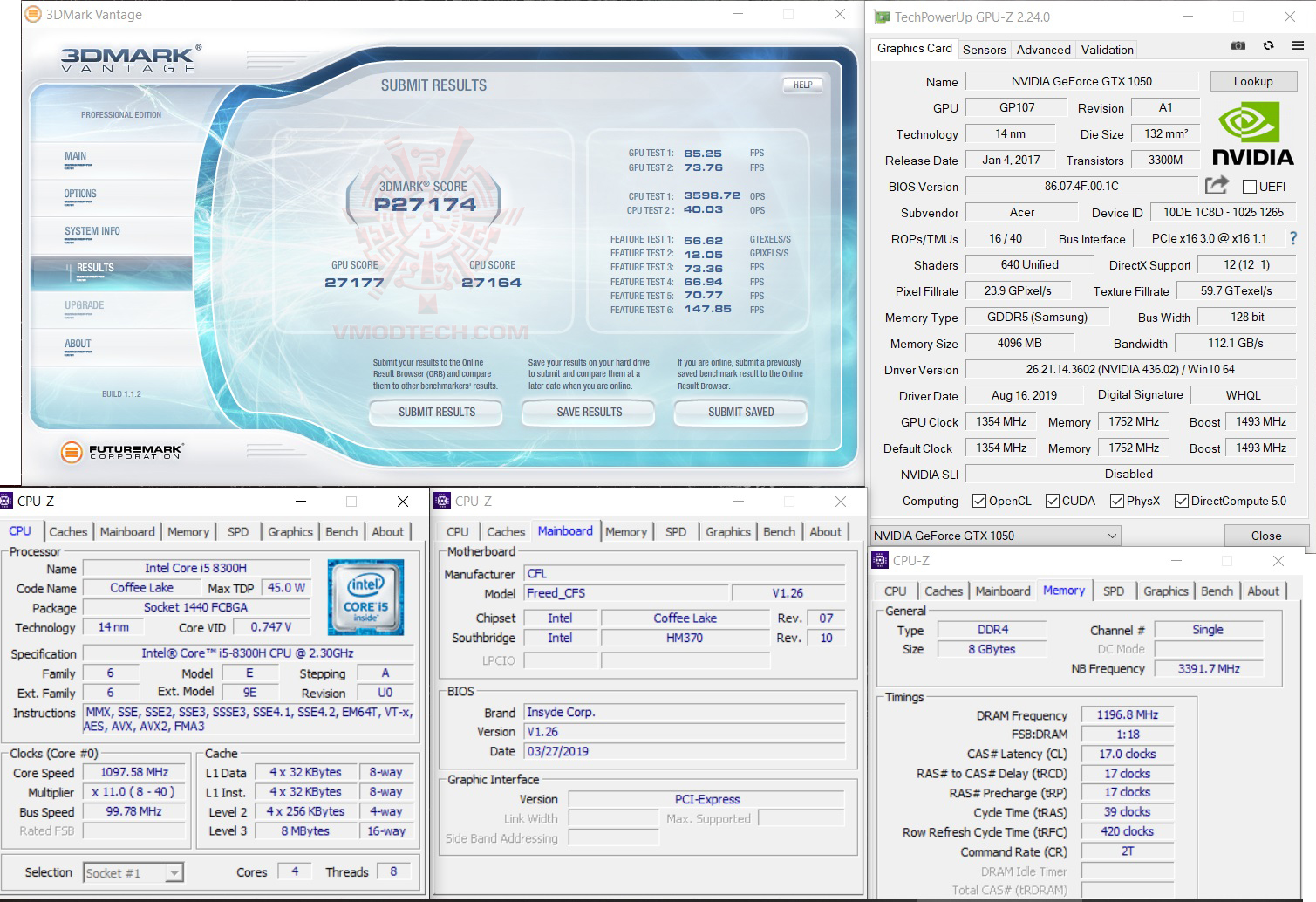Open Options in 3DMark Vantage sidebar
Viewport: 1316px width, 902px height.
[x=80, y=195]
